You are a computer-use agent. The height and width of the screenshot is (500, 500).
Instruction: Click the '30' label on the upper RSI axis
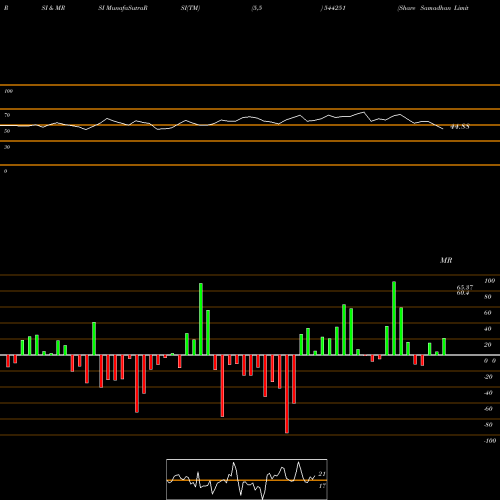pos(7,147)
